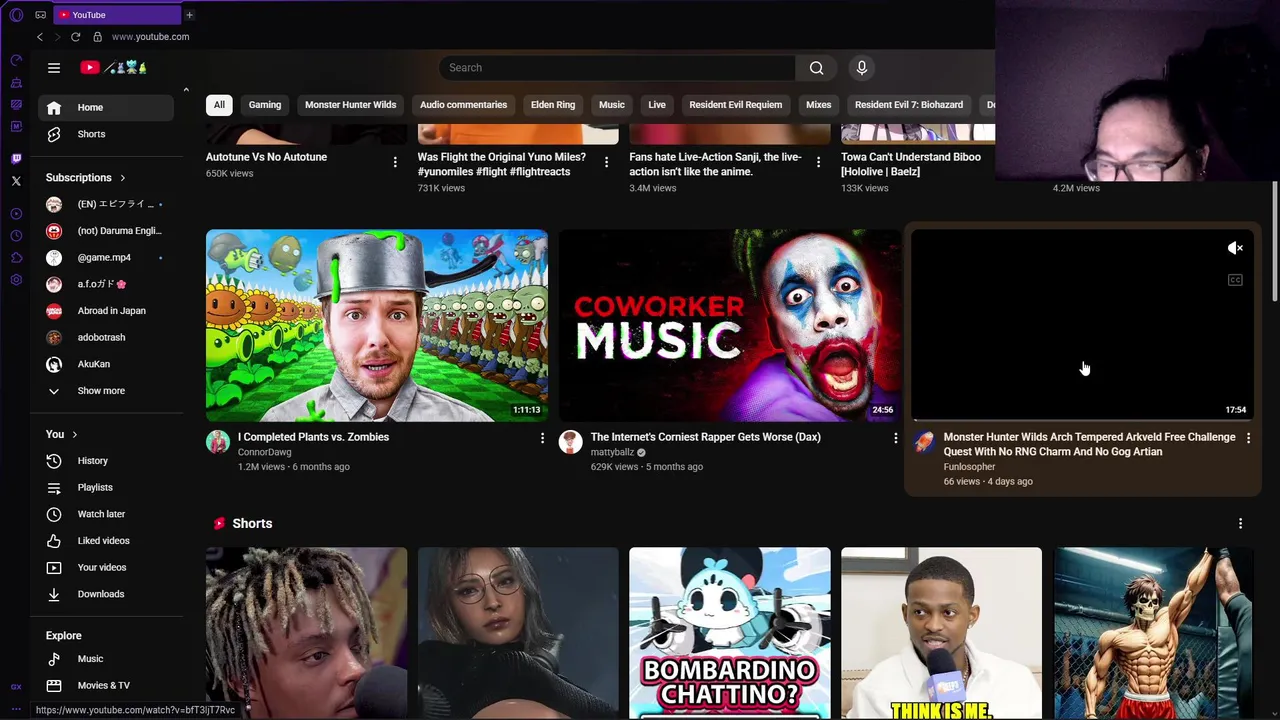This screenshot has width=1280, height=720.
Task: Select the Audio commentaries chip
Action: 463,105
